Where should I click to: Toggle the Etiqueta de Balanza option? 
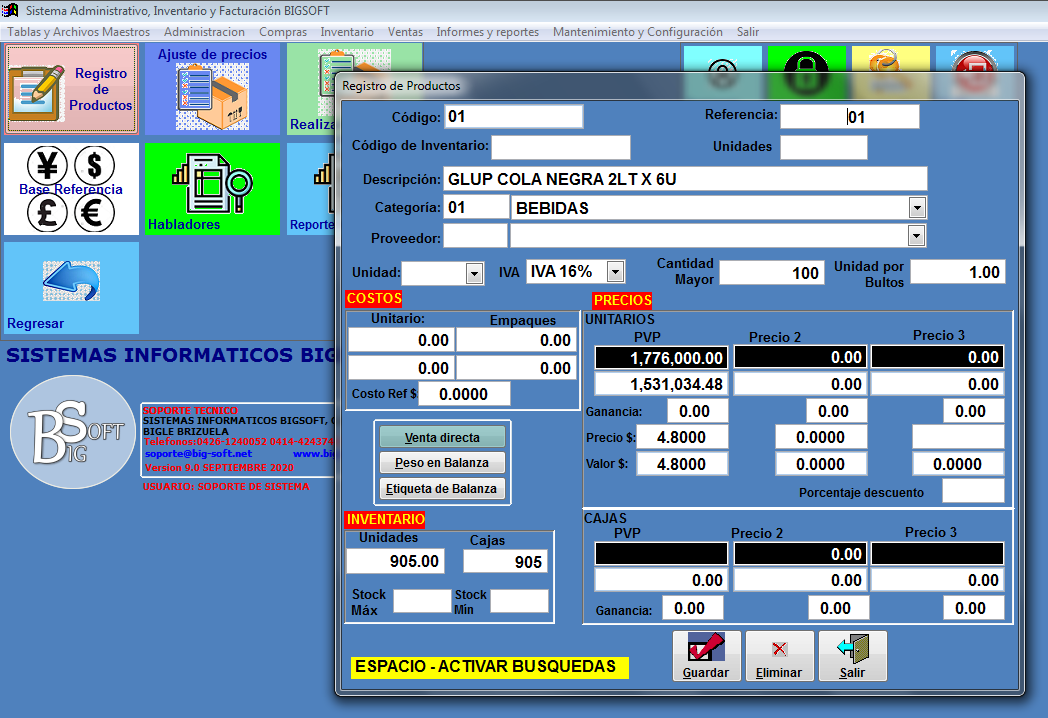[x=442, y=489]
